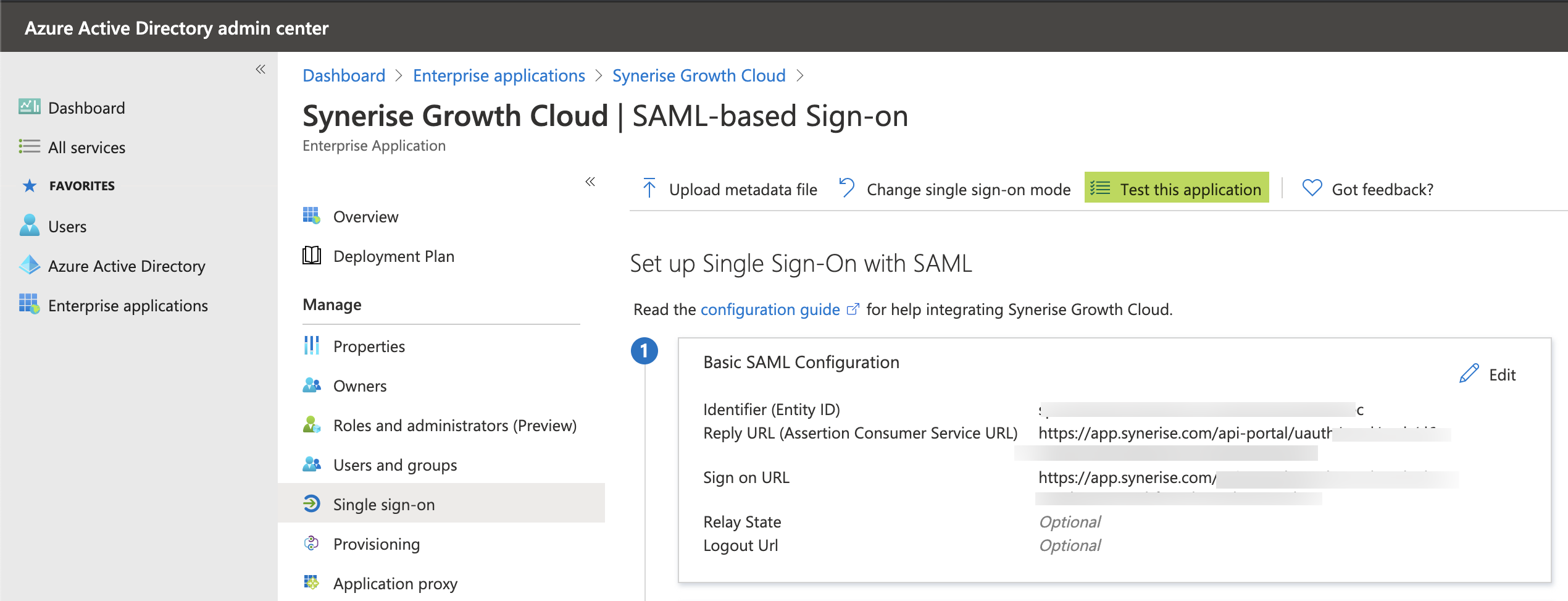Click the Favorites star icon
This screenshot has width=1568, height=601.
pyautogui.click(x=30, y=185)
